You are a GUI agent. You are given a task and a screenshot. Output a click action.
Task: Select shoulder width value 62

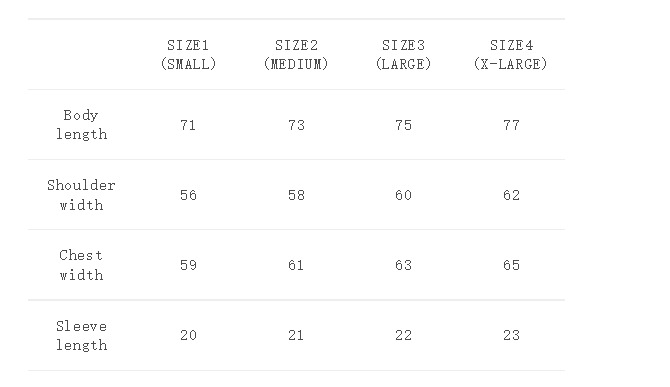coord(511,195)
